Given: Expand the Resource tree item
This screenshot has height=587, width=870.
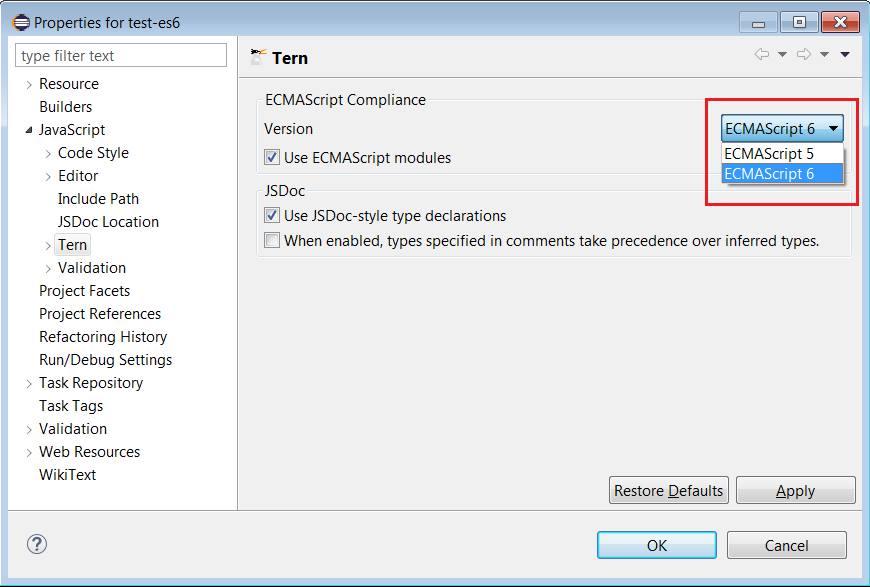Looking at the screenshot, I should click(27, 84).
